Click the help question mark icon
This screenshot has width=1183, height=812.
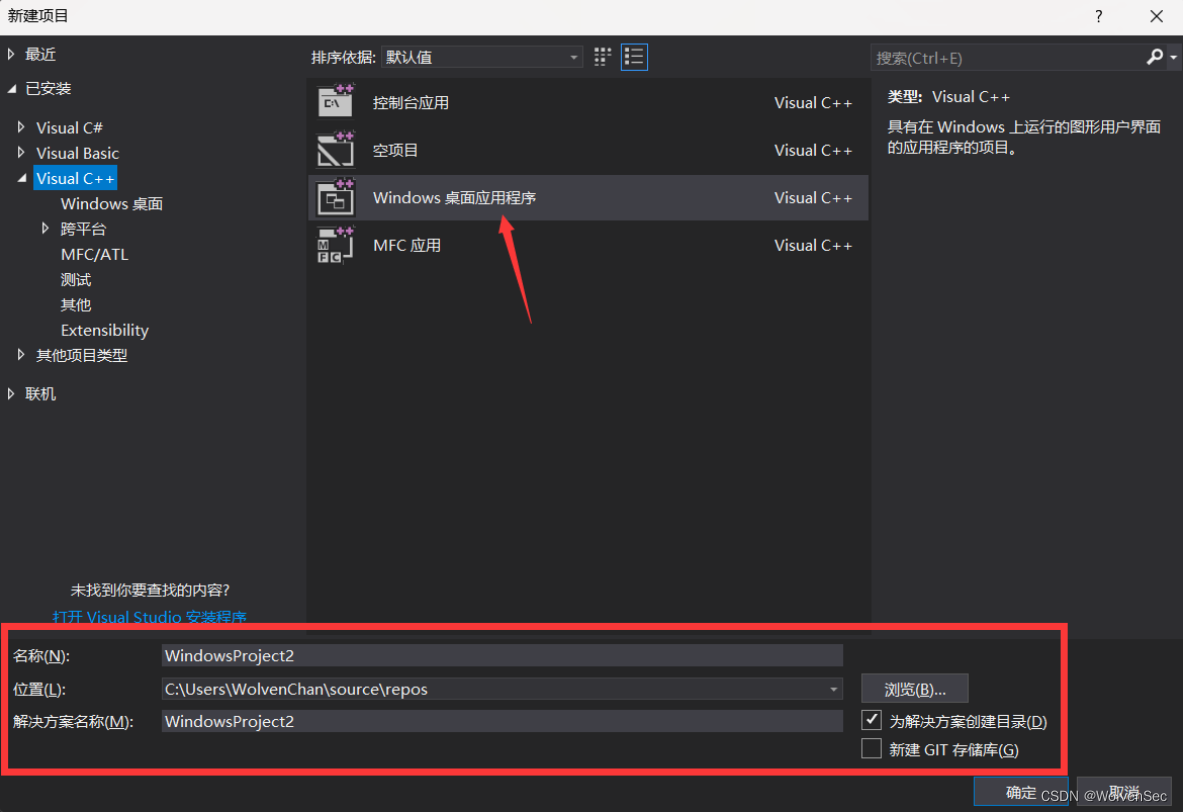(x=1098, y=16)
